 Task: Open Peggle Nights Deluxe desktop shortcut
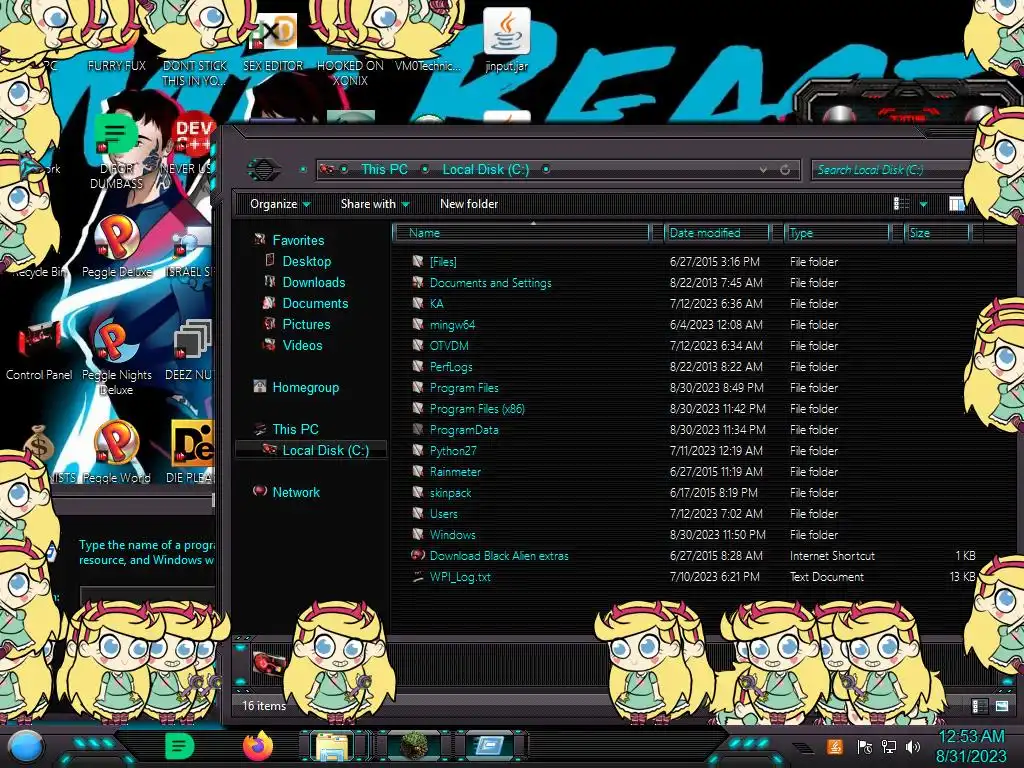(x=117, y=358)
